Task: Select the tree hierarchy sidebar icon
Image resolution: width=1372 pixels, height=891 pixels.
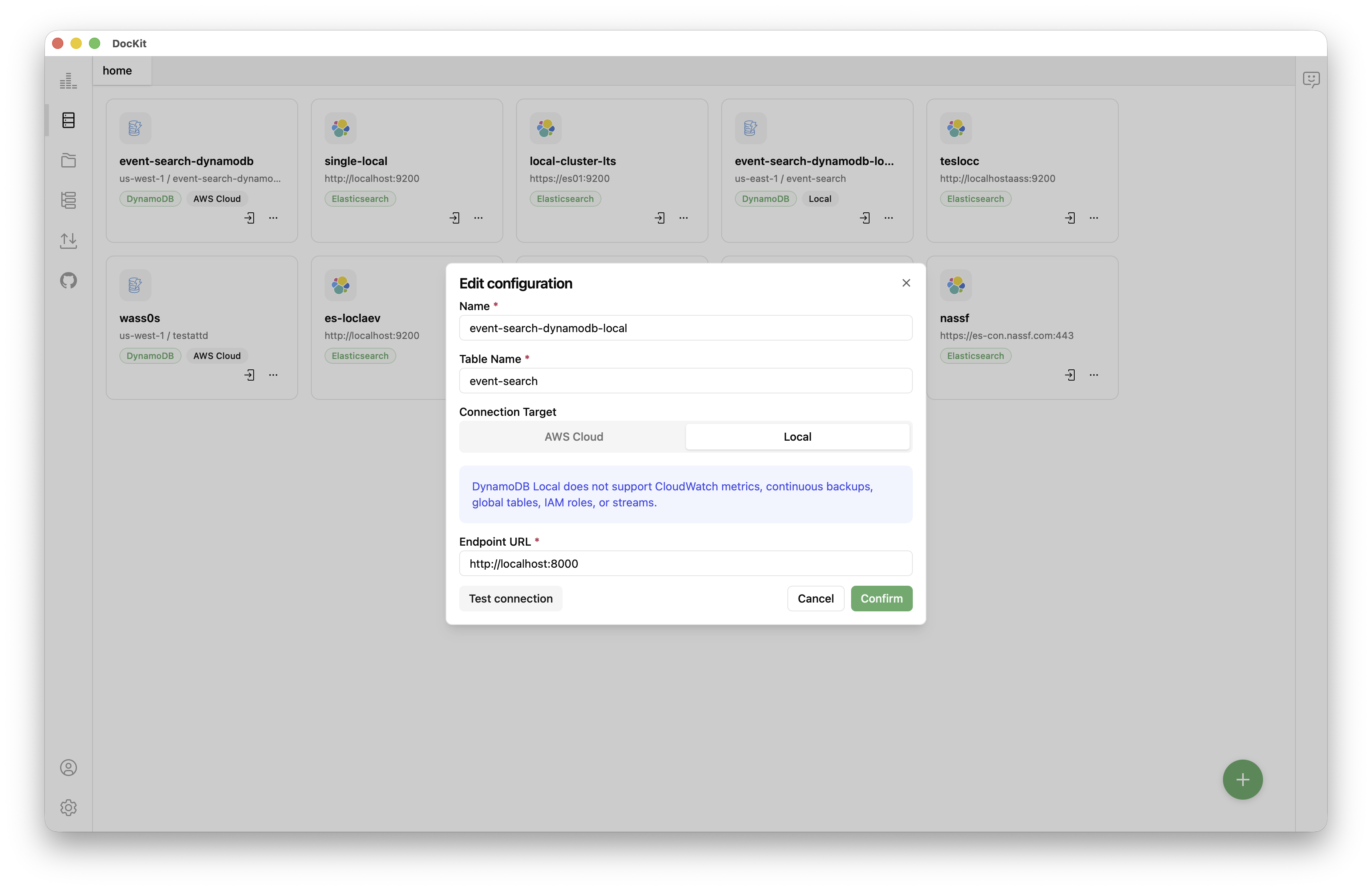Action: pos(68,200)
